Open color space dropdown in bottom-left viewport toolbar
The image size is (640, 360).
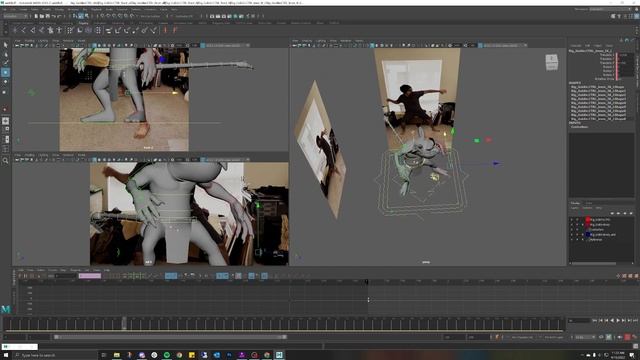pos(227,160)
